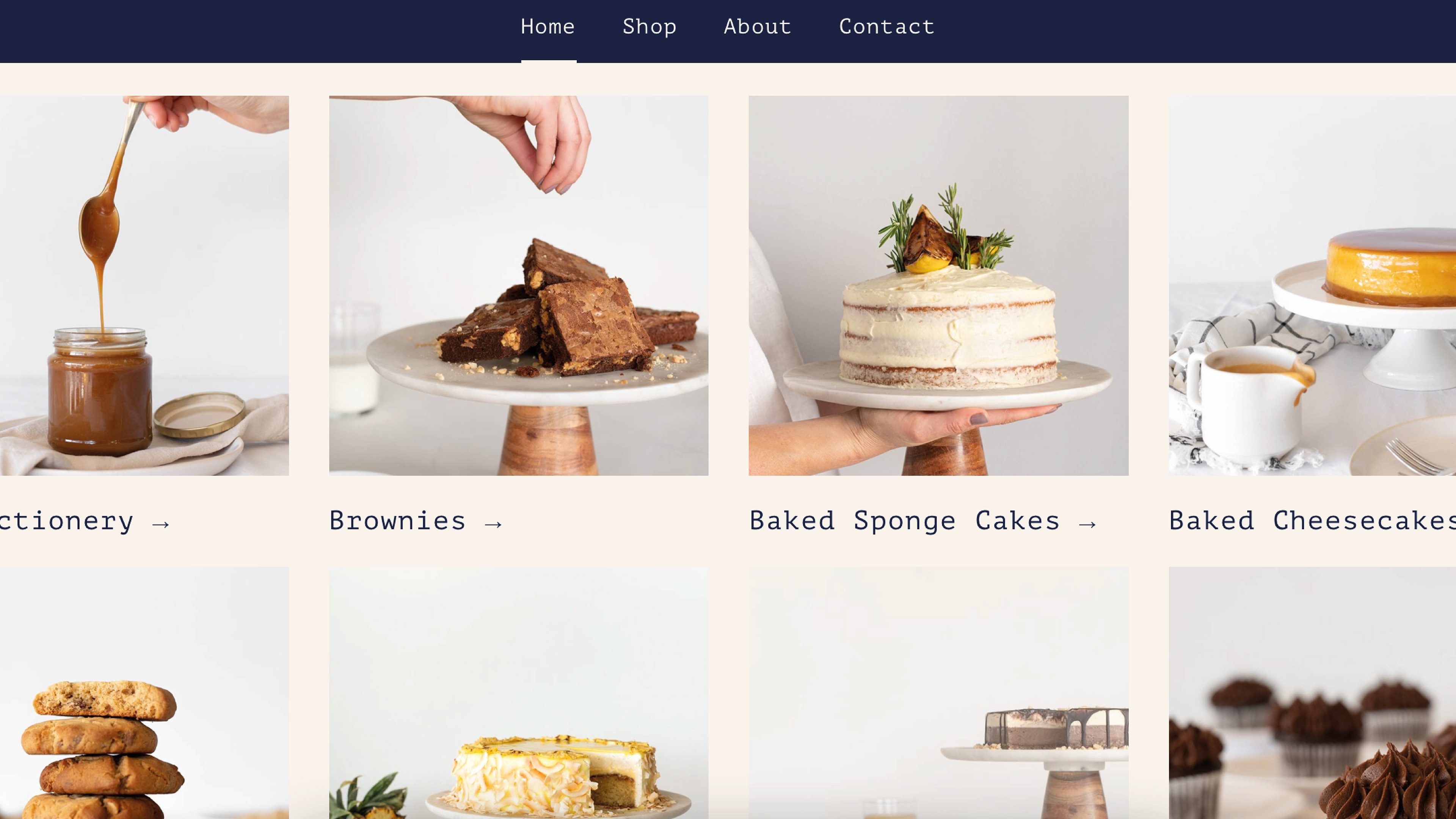Open the Brownies category link
Screen dimensions: 1456x819
pos(416,520)
